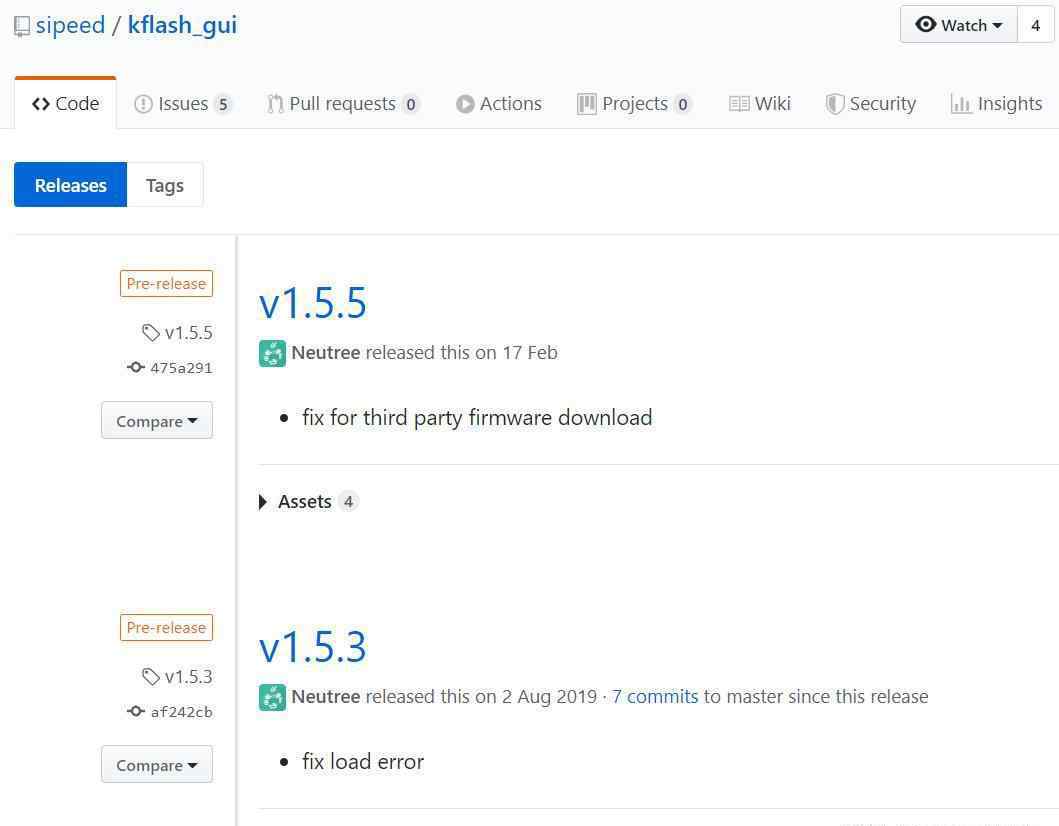Switch to the Issues tab
1059x826 pixels.
coord(183,104)
